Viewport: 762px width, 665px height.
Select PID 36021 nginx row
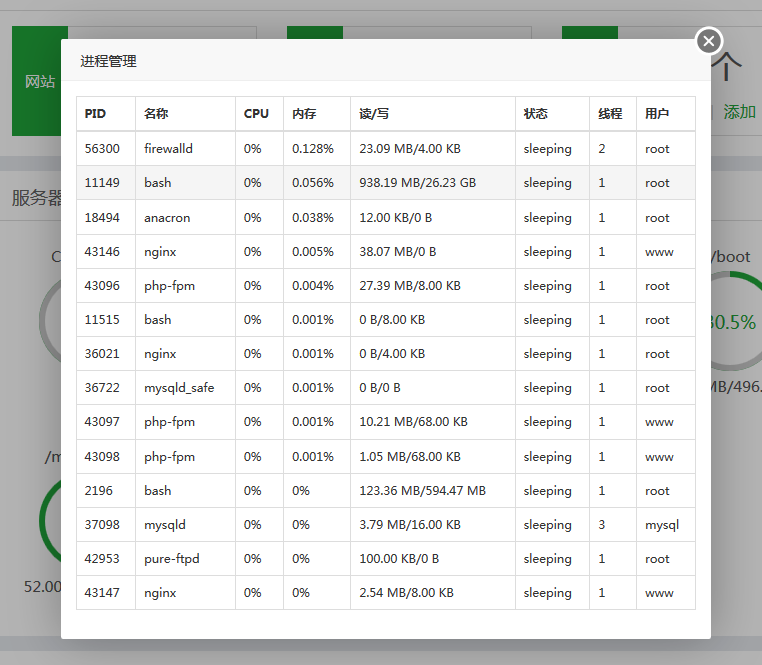click(x=386, y=354)
